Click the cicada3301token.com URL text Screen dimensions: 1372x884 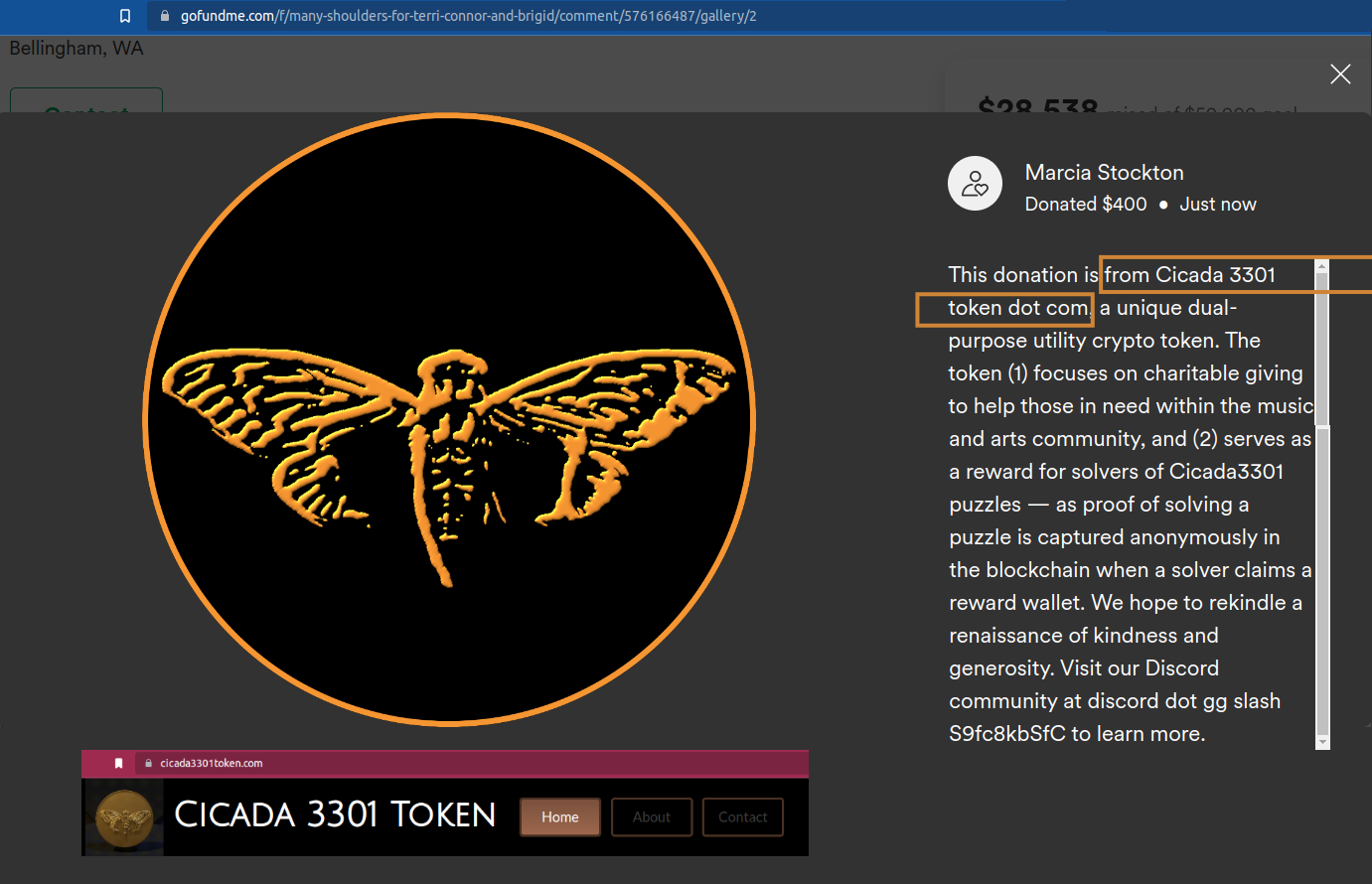[x=212, y=763]
